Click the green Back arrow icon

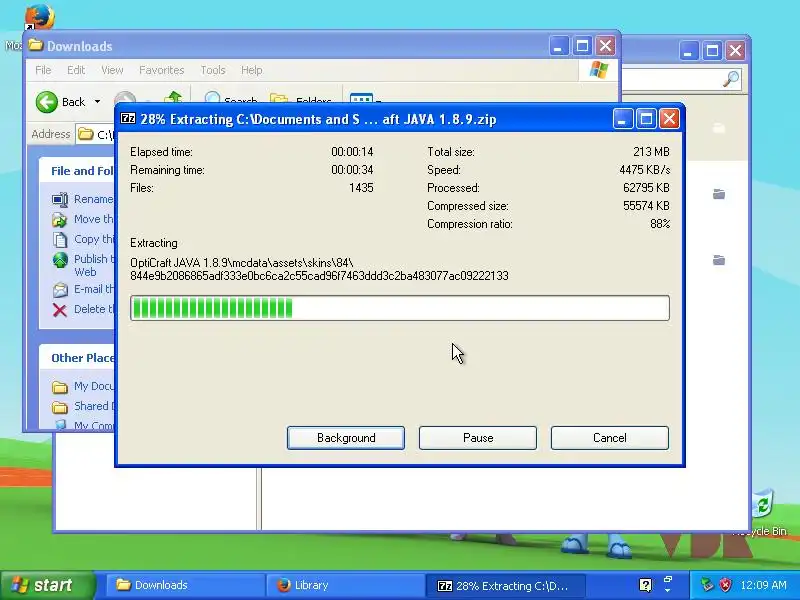(x=46, y=102)
